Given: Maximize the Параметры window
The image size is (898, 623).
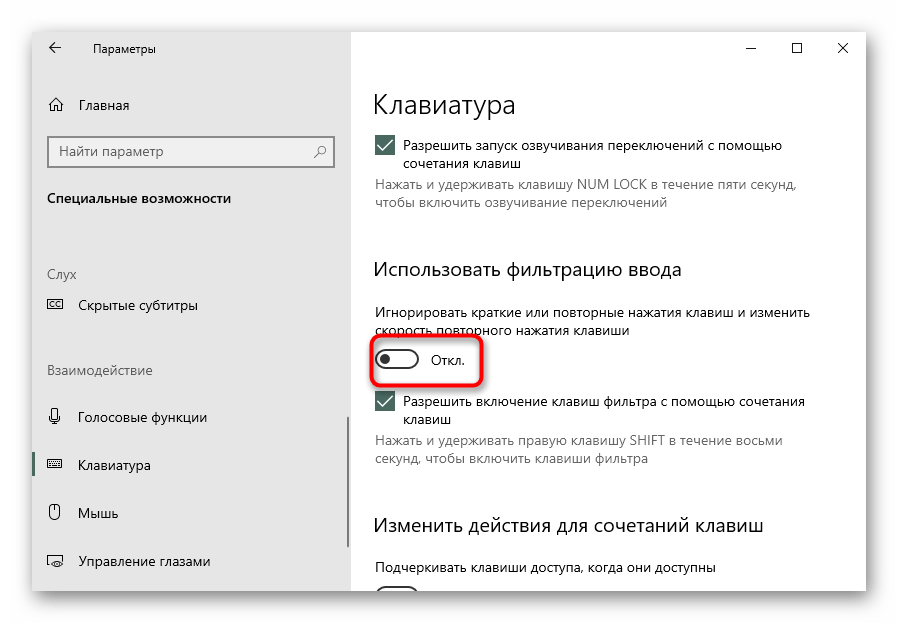Looking at the screenshot, I should [x=796, y=48].
